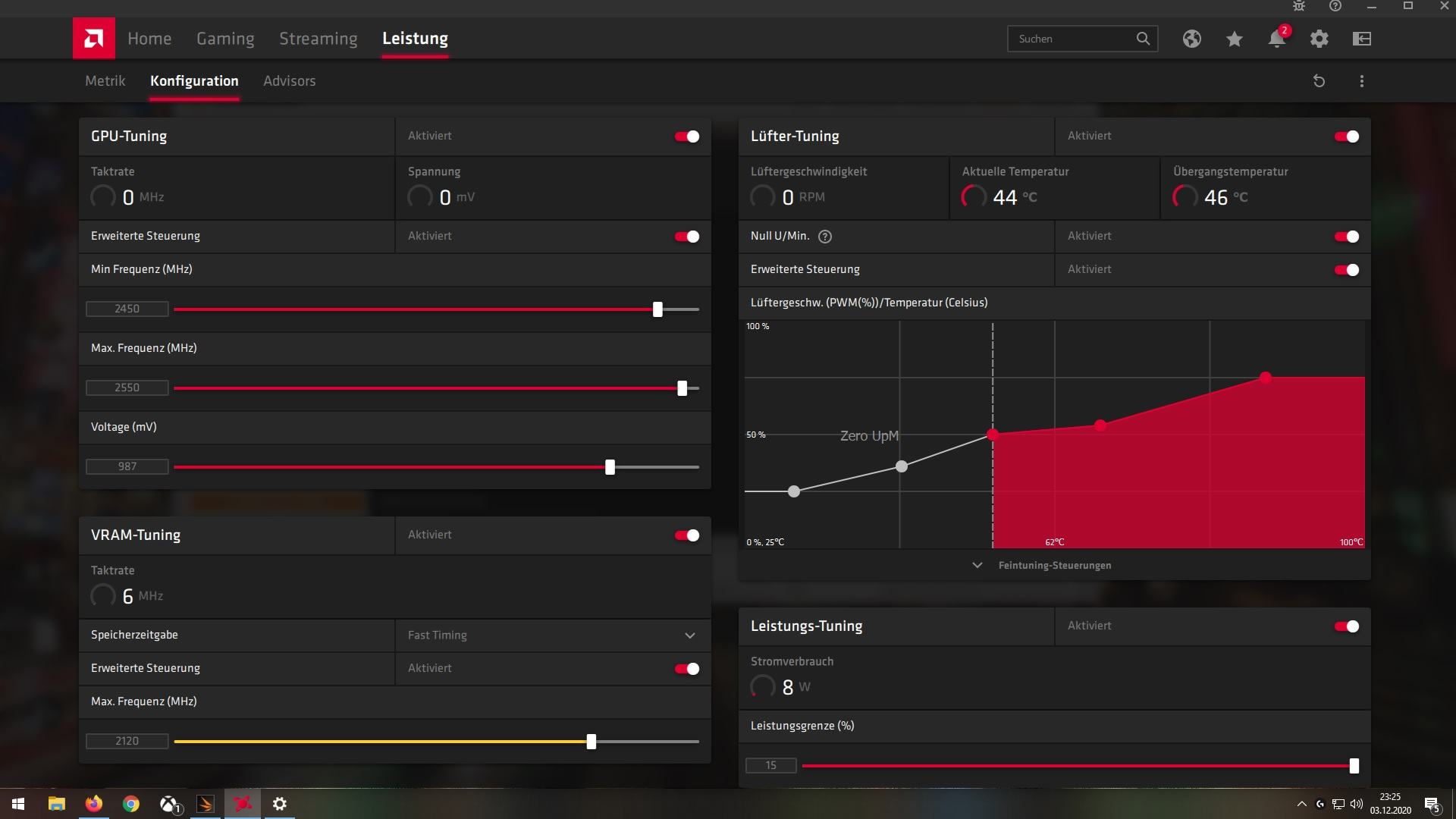Toggle Lüfter-Tuning Erweiterte Steuerung switch

[1347, 270]
